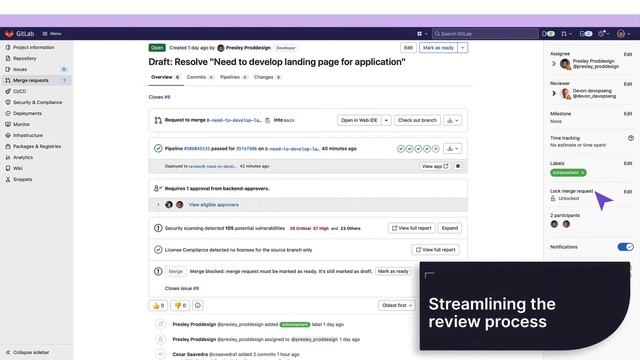Viewport: 640px width, 360px height.
Task: Edit Reviewer in right sidebar
Action: pyautogui.click(x=628, y=84)
